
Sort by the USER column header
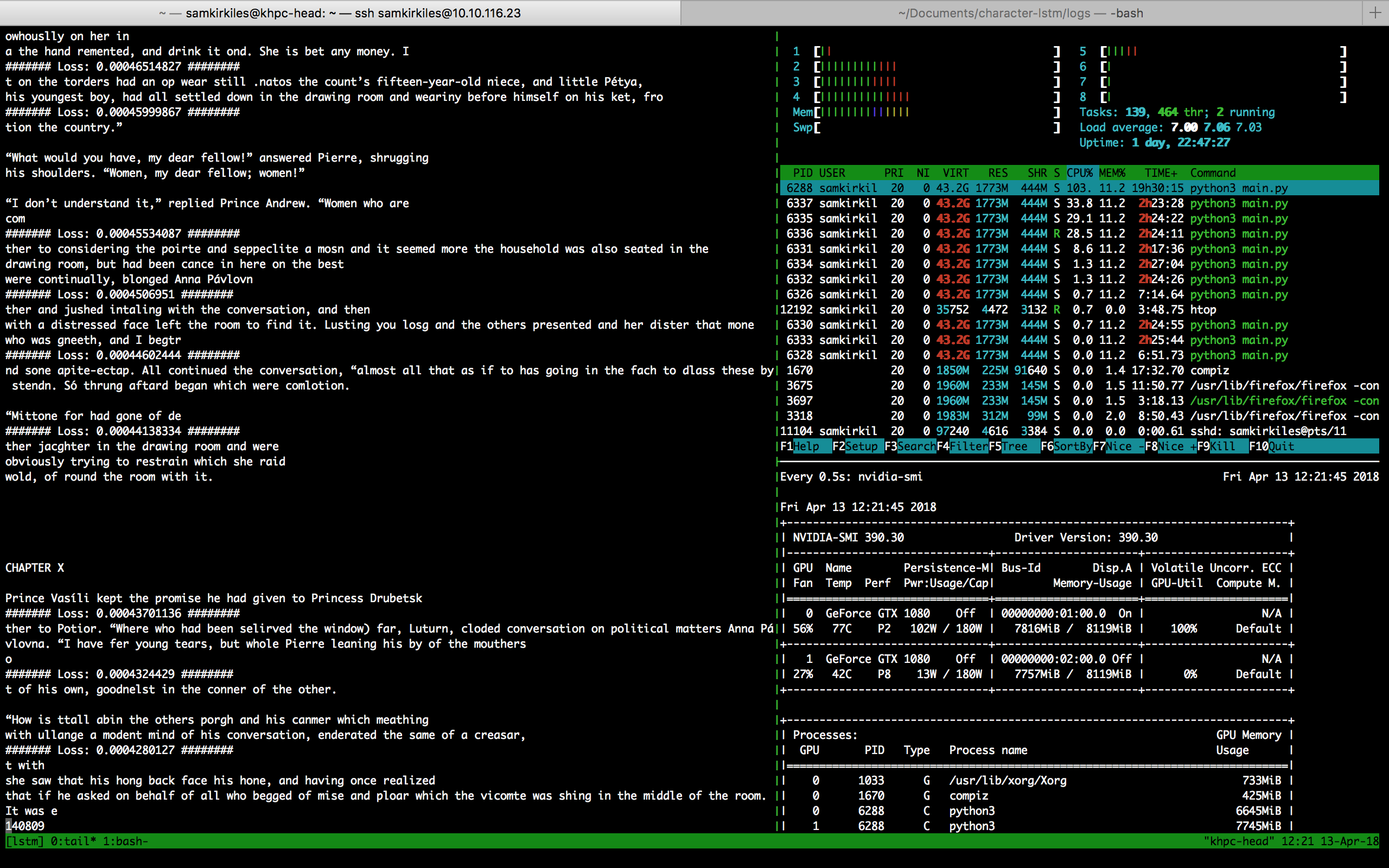(832, 173)
